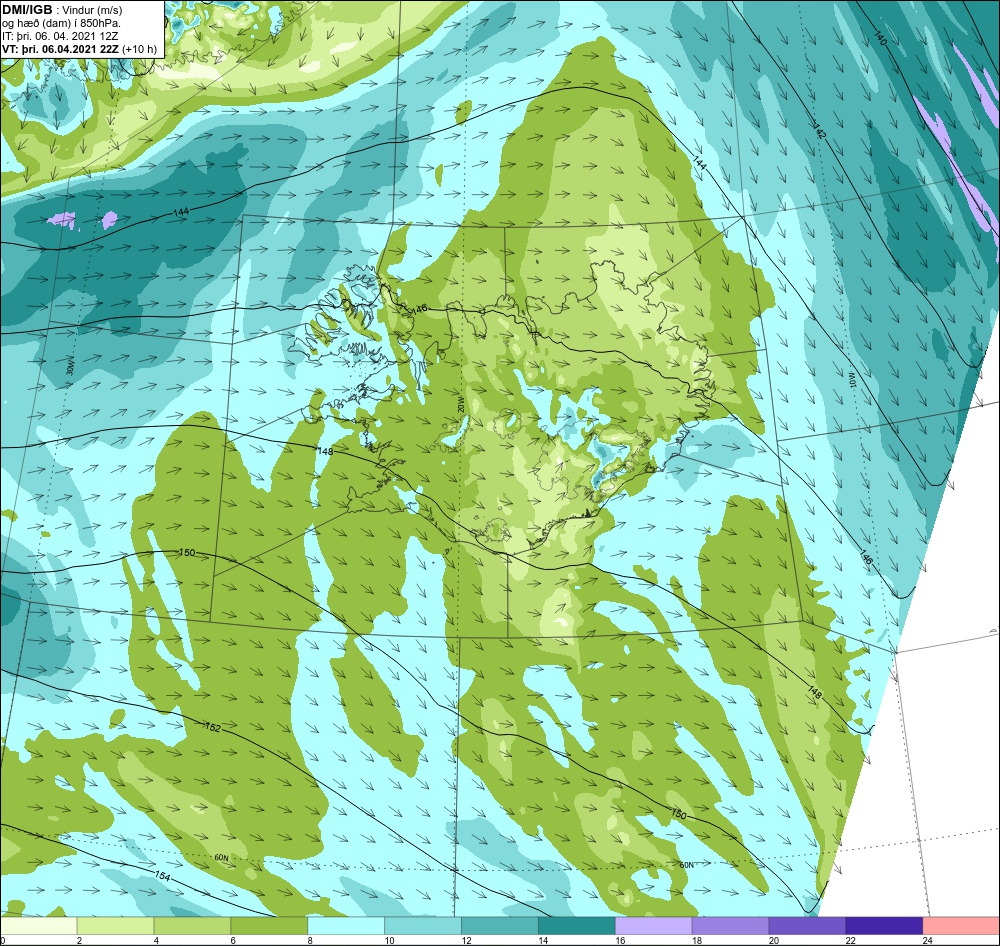Select the 20–22 m/s violet legend swatch
Screen dimensions: 1000x946
coord(807,926)
